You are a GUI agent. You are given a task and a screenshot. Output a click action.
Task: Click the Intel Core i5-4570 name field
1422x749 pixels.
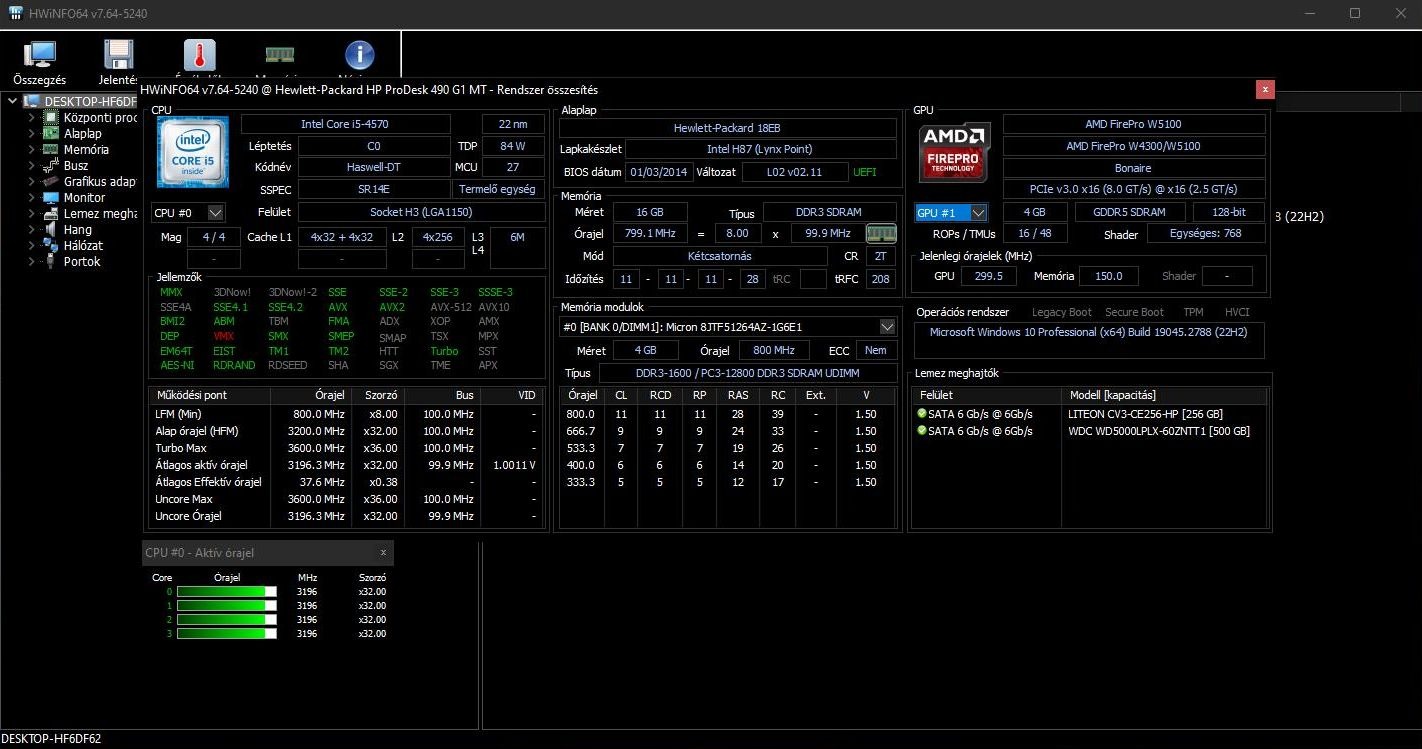[346, 124]
